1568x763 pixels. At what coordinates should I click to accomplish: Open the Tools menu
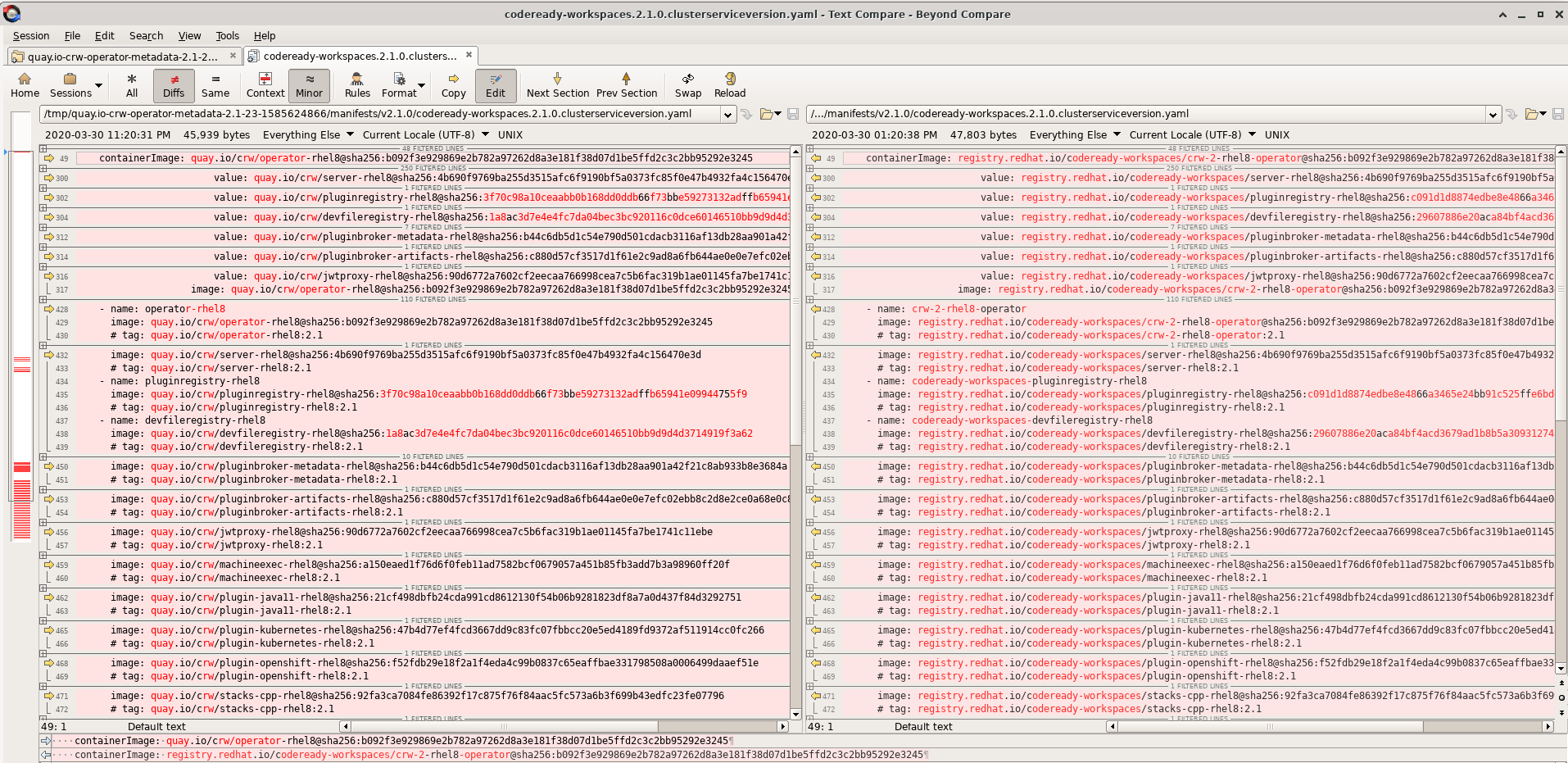pos(227,36)
